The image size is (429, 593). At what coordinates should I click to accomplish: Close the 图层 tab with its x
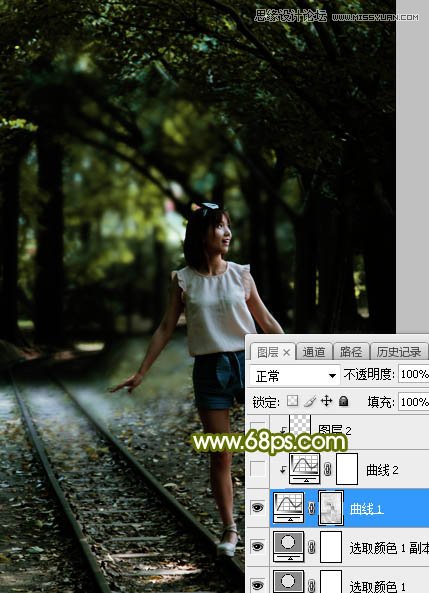tap(286, 352)
